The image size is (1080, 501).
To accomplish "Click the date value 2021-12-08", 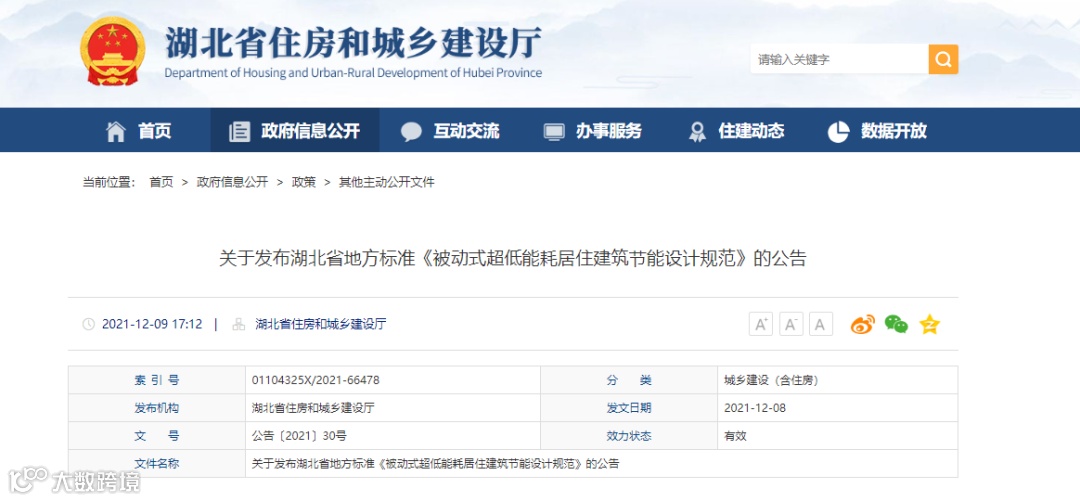I will [755, 408].
